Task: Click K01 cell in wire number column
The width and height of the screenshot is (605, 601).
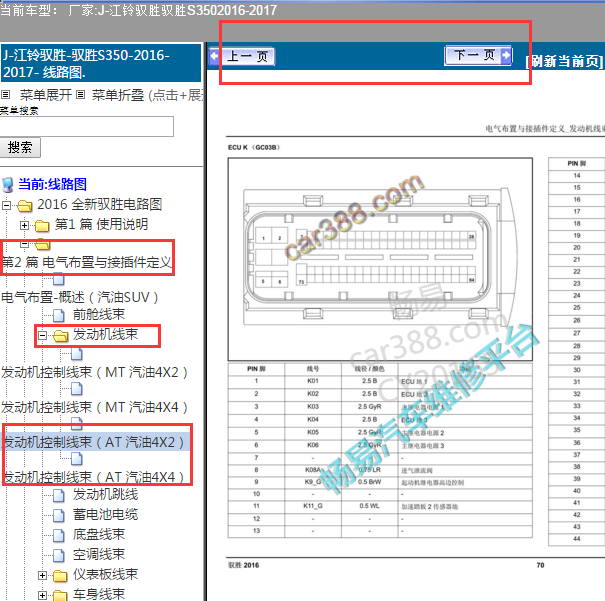Action: pos(313,381)
